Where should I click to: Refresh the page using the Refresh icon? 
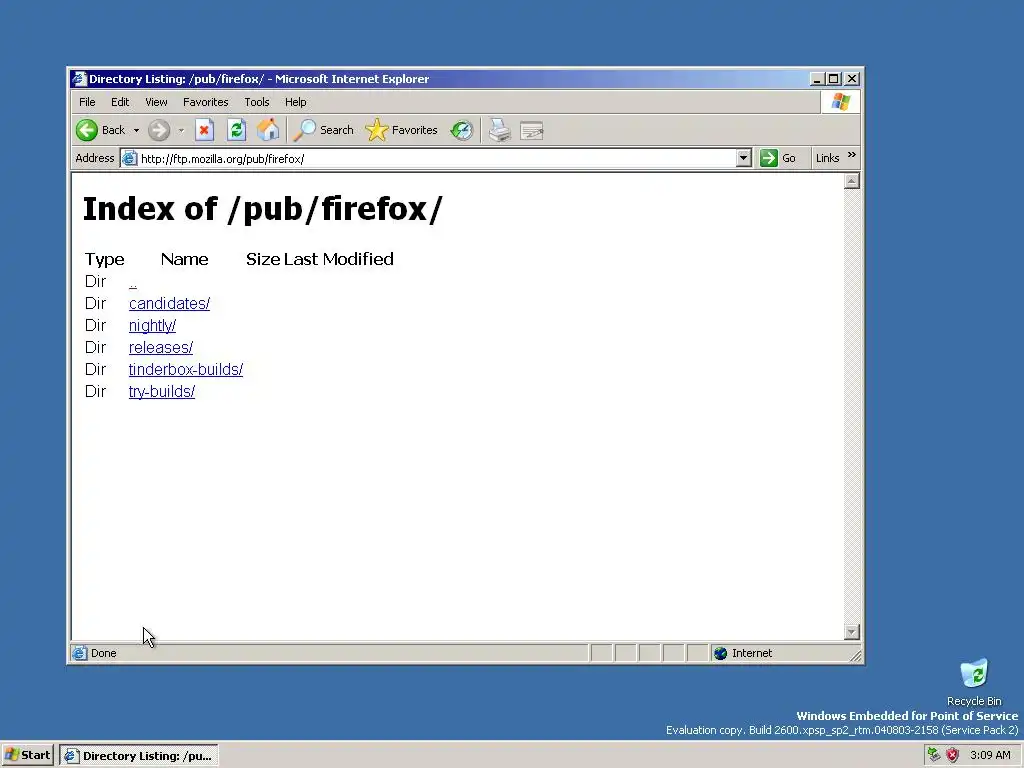tap(236, 130)
